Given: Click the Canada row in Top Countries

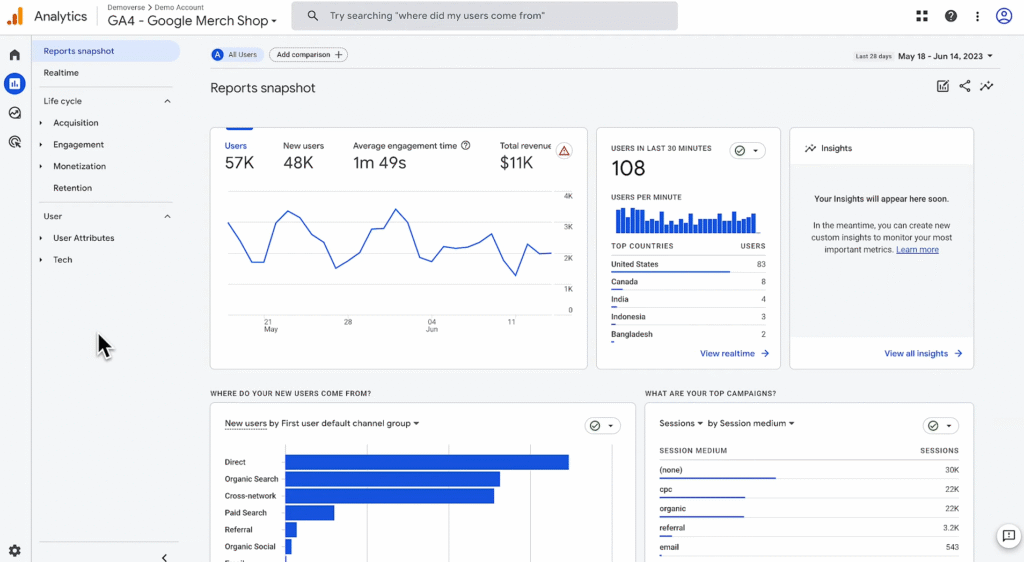Looking at the screenshot, I should [688, 282].
